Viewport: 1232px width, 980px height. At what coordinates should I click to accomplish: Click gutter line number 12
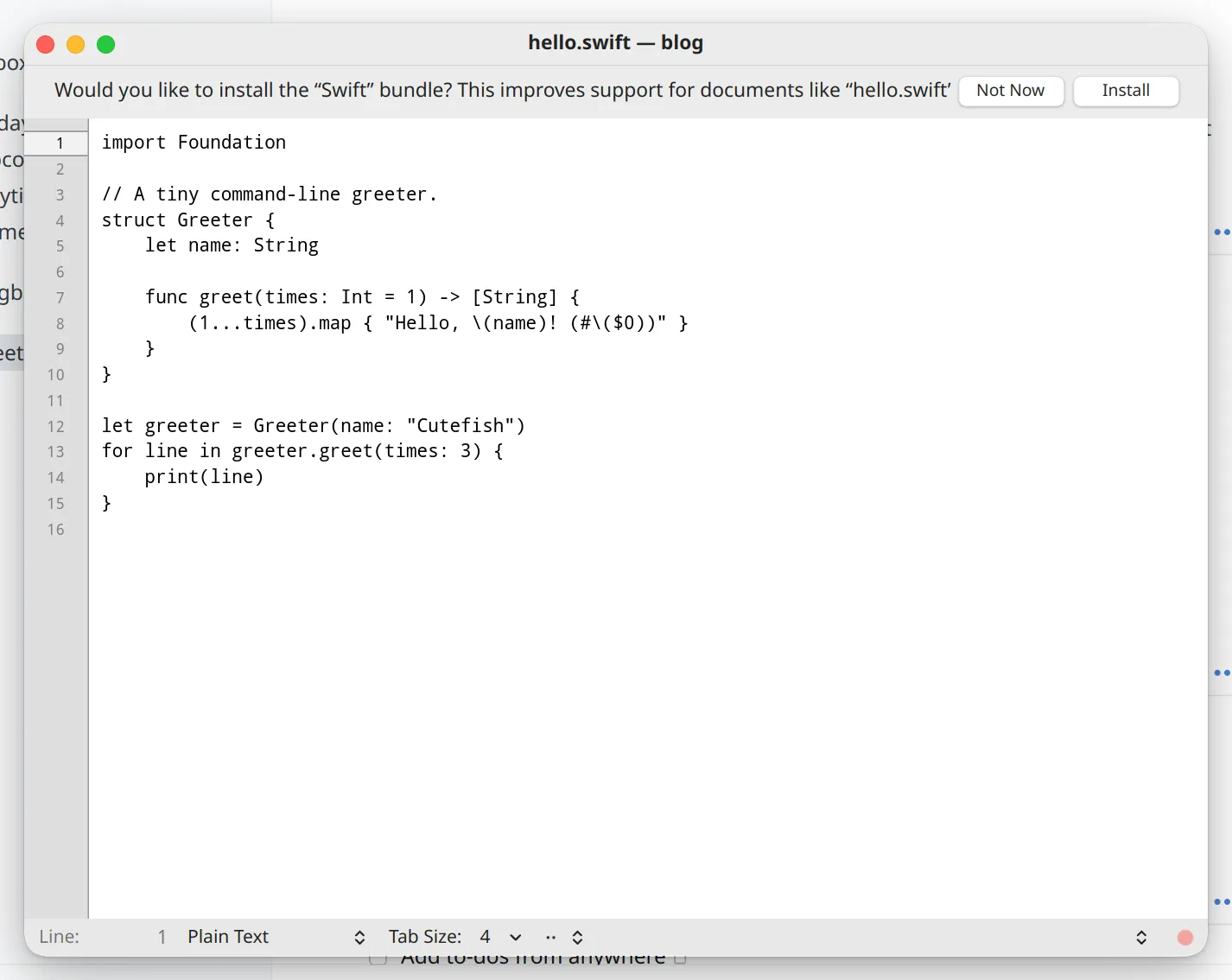[56, 427]
